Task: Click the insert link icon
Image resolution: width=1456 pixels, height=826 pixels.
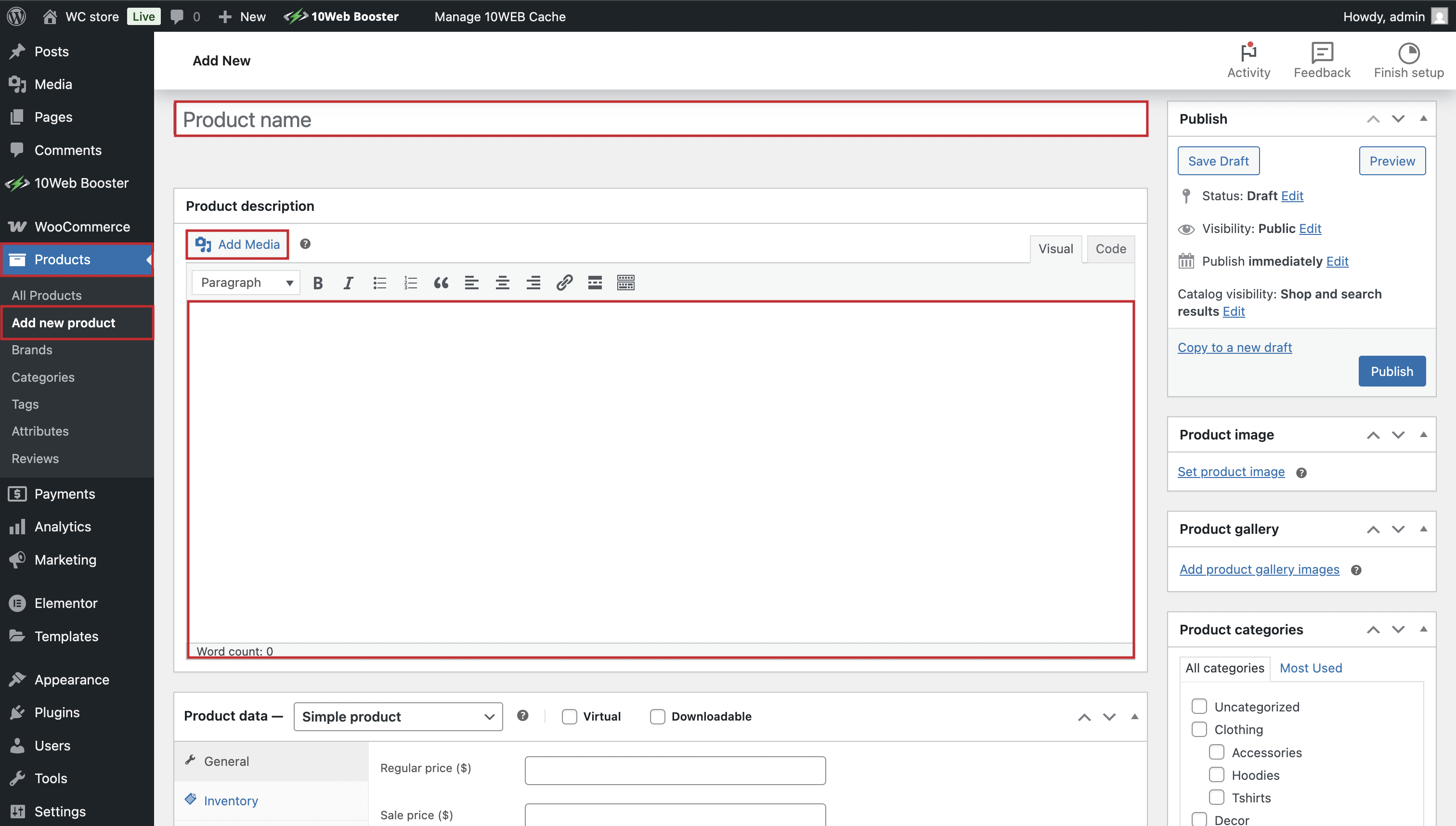Action: [564, 283]
